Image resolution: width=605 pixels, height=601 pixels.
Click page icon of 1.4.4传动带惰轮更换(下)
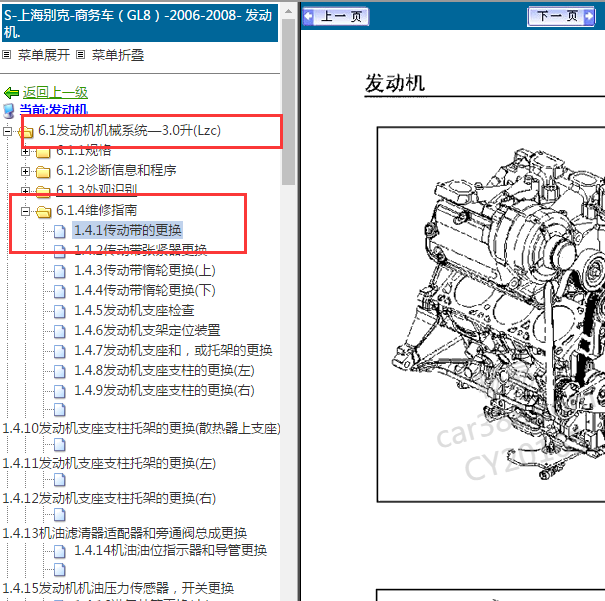59,291
